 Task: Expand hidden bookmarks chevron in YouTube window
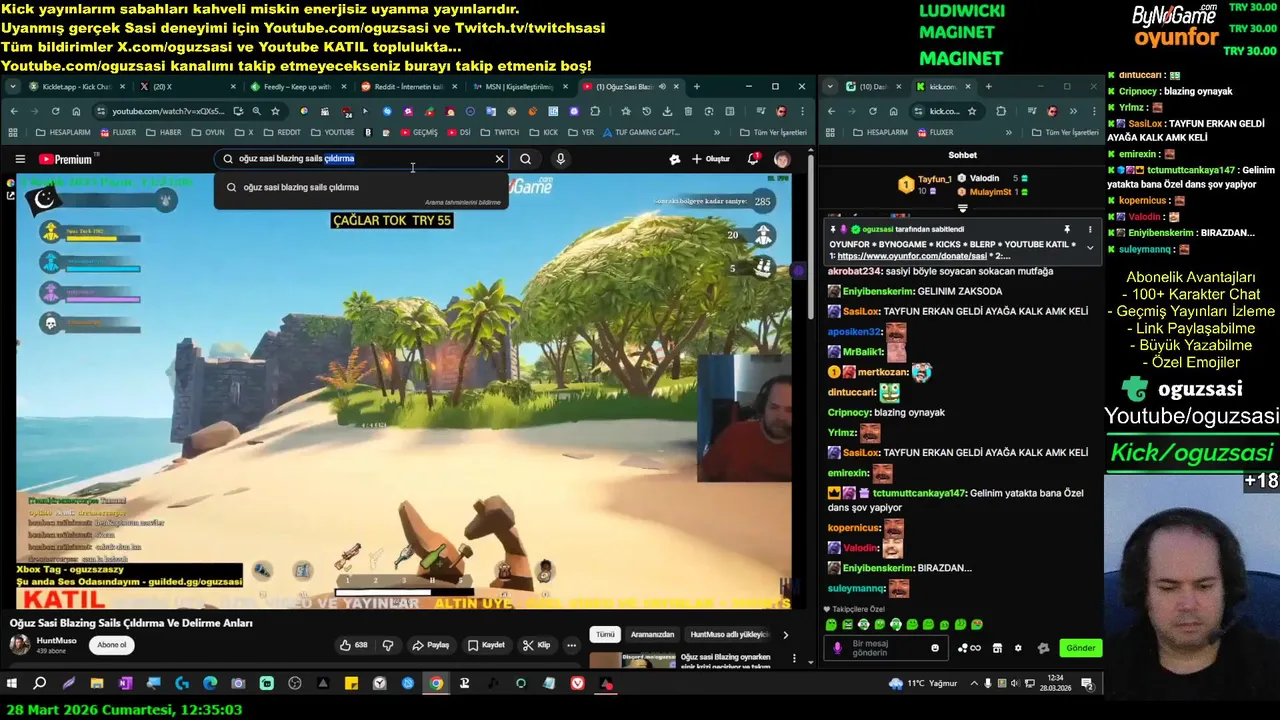click(x=717, y=132)
